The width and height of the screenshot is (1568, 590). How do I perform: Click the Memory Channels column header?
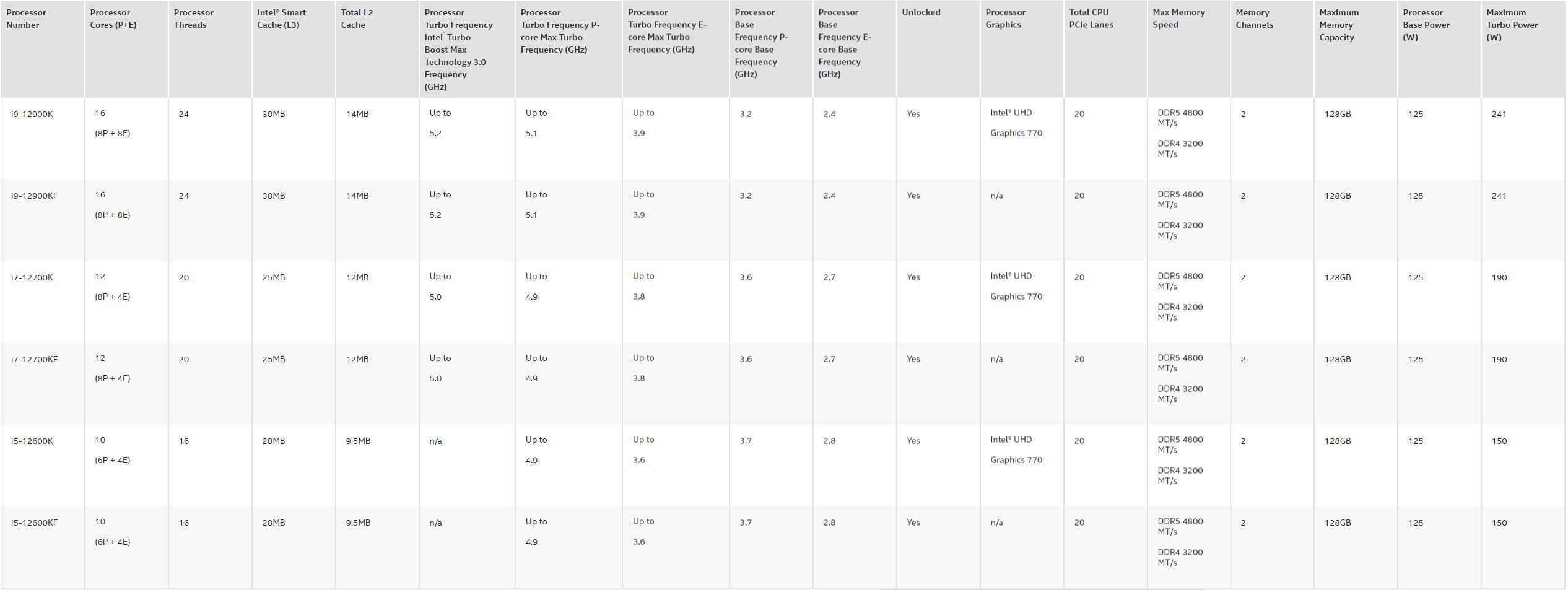1254,19
